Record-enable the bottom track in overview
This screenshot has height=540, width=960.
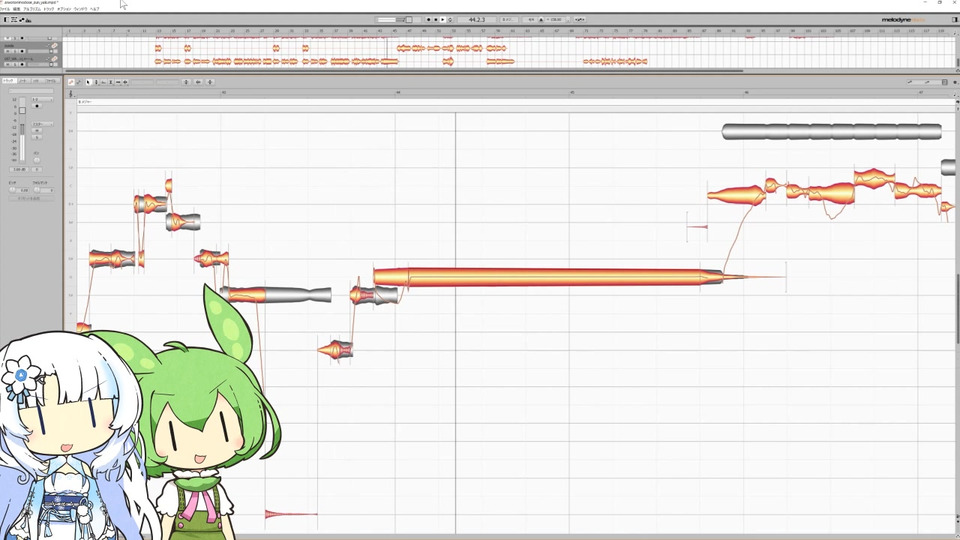(22, 64)
